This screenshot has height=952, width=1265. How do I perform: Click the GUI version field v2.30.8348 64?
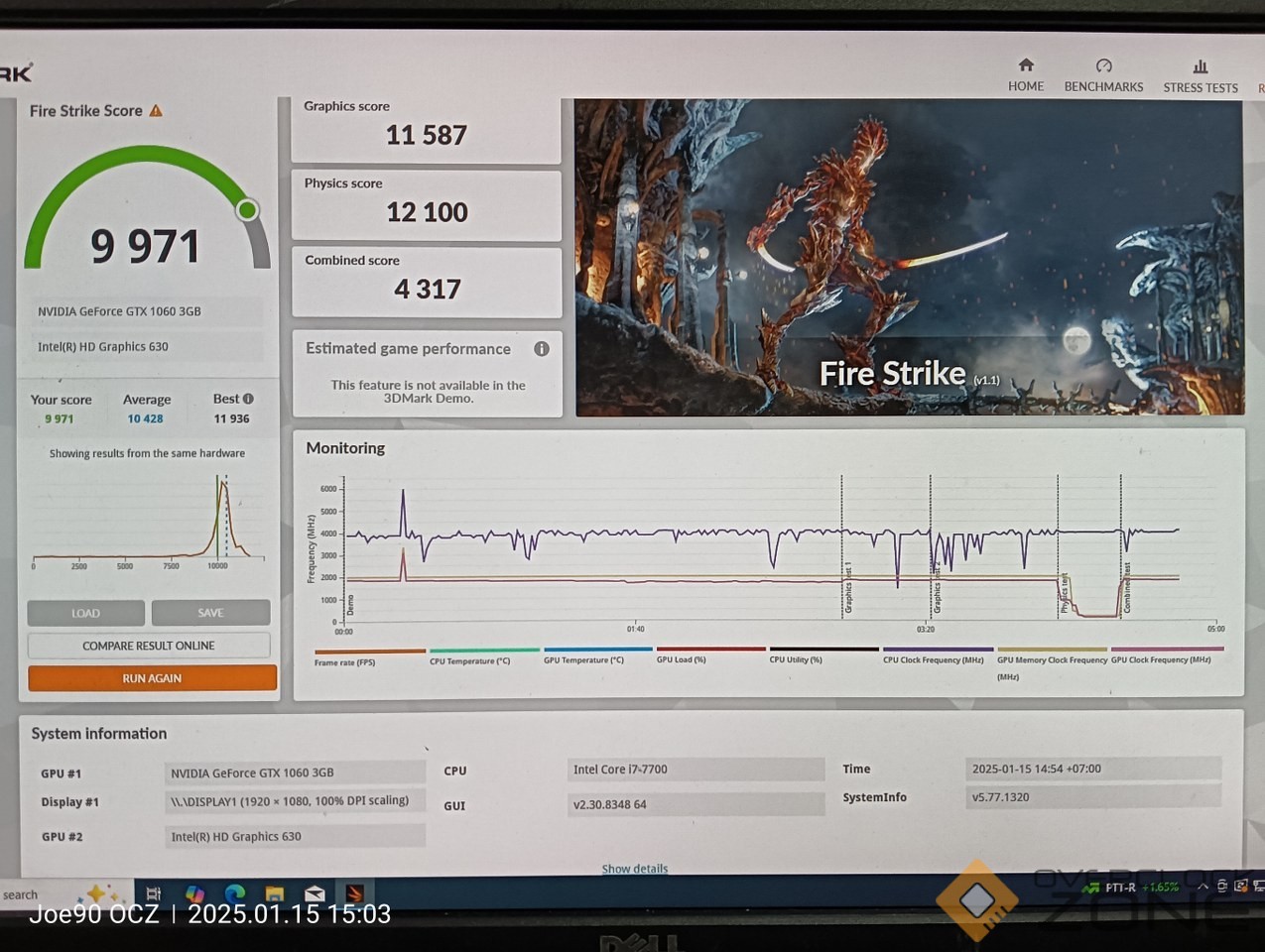pos(696,804)
